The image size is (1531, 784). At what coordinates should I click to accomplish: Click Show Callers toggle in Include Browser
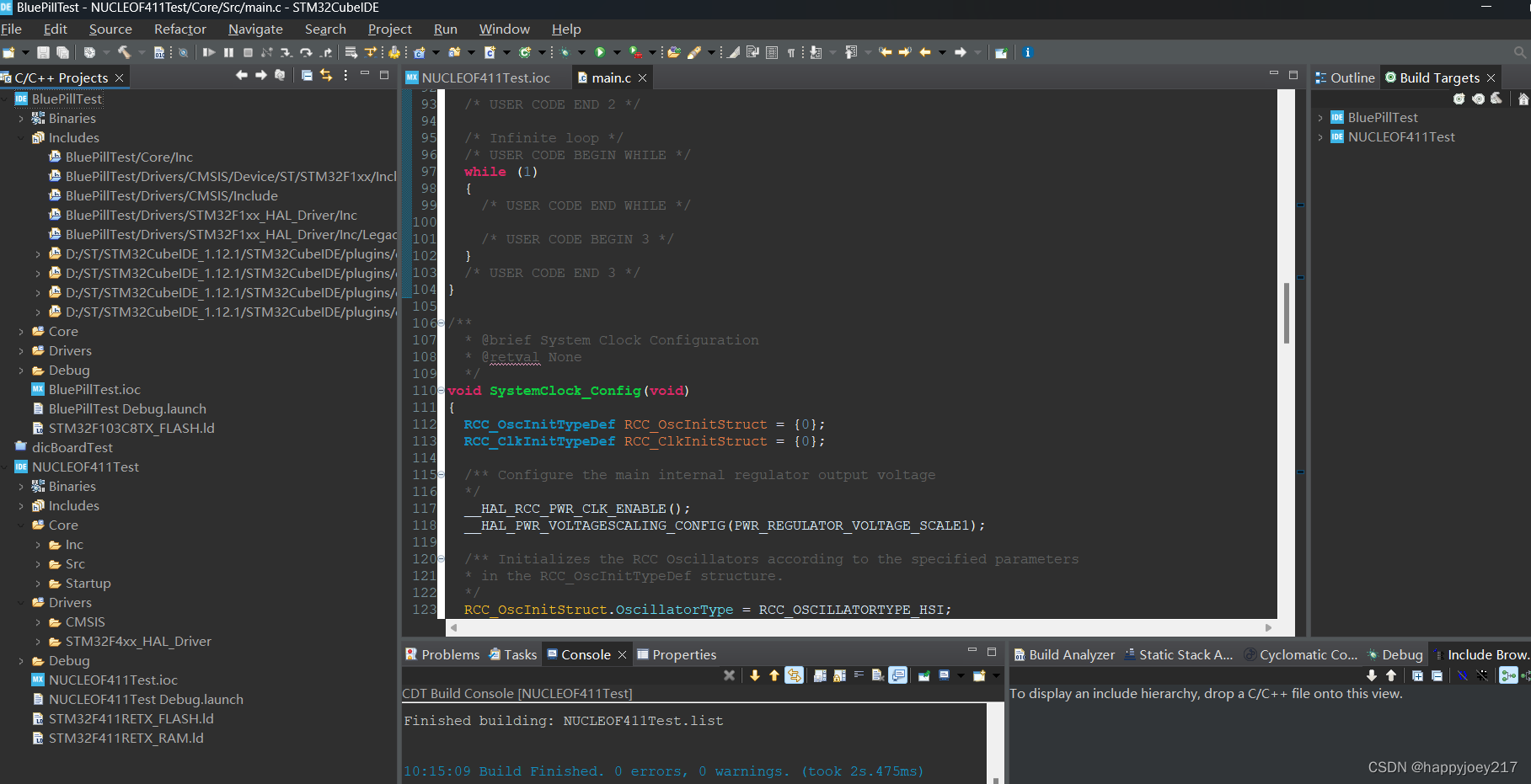click(x=1507, y=675)
